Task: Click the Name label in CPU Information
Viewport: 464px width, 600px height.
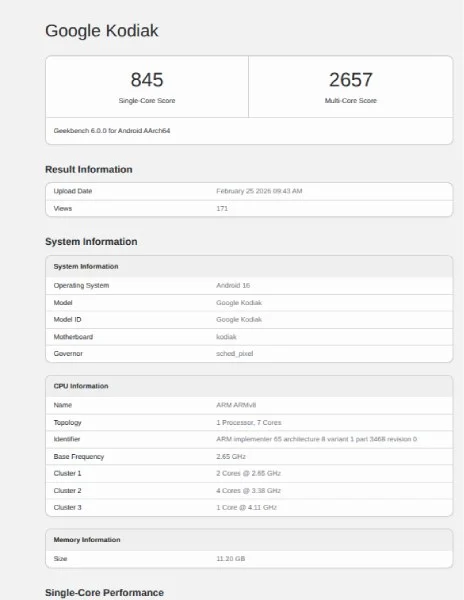Action: tap(63, 405)
